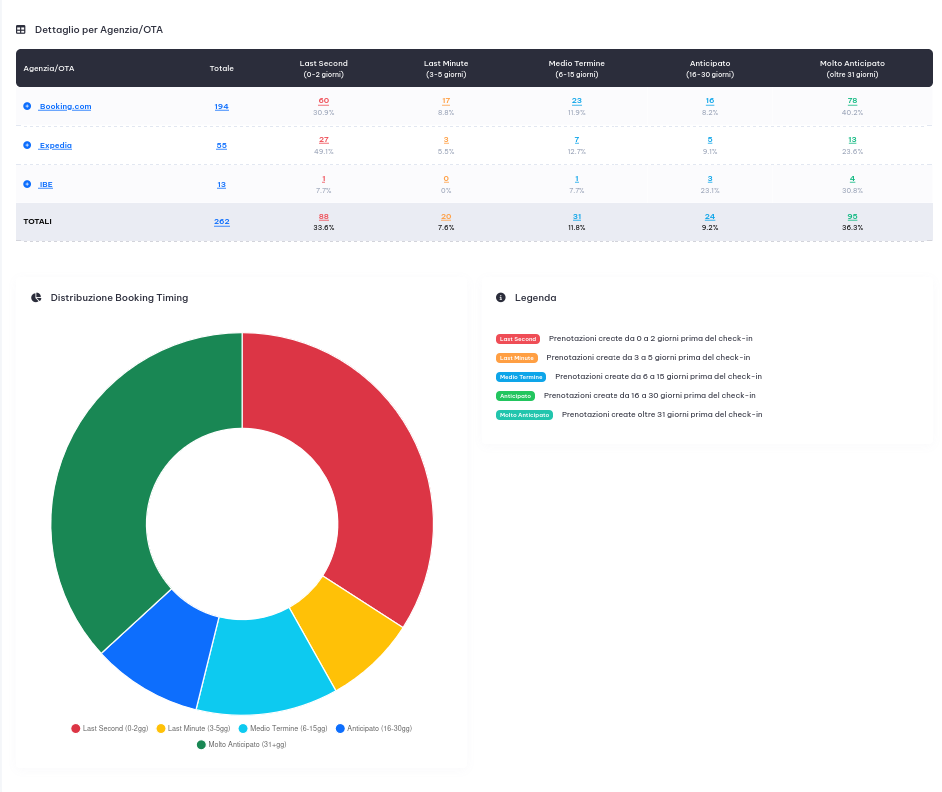Image resolution: width=942 pixels, height=792 pixels.
Task: Expand the Expedia row plus icon
Action: tap(27, 145)
